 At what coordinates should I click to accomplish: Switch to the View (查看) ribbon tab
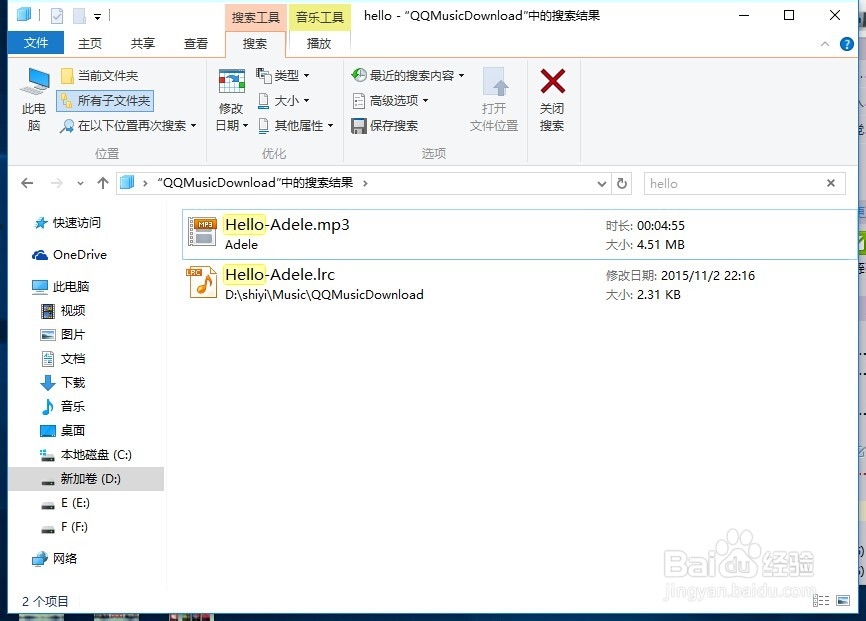(196, 42)
